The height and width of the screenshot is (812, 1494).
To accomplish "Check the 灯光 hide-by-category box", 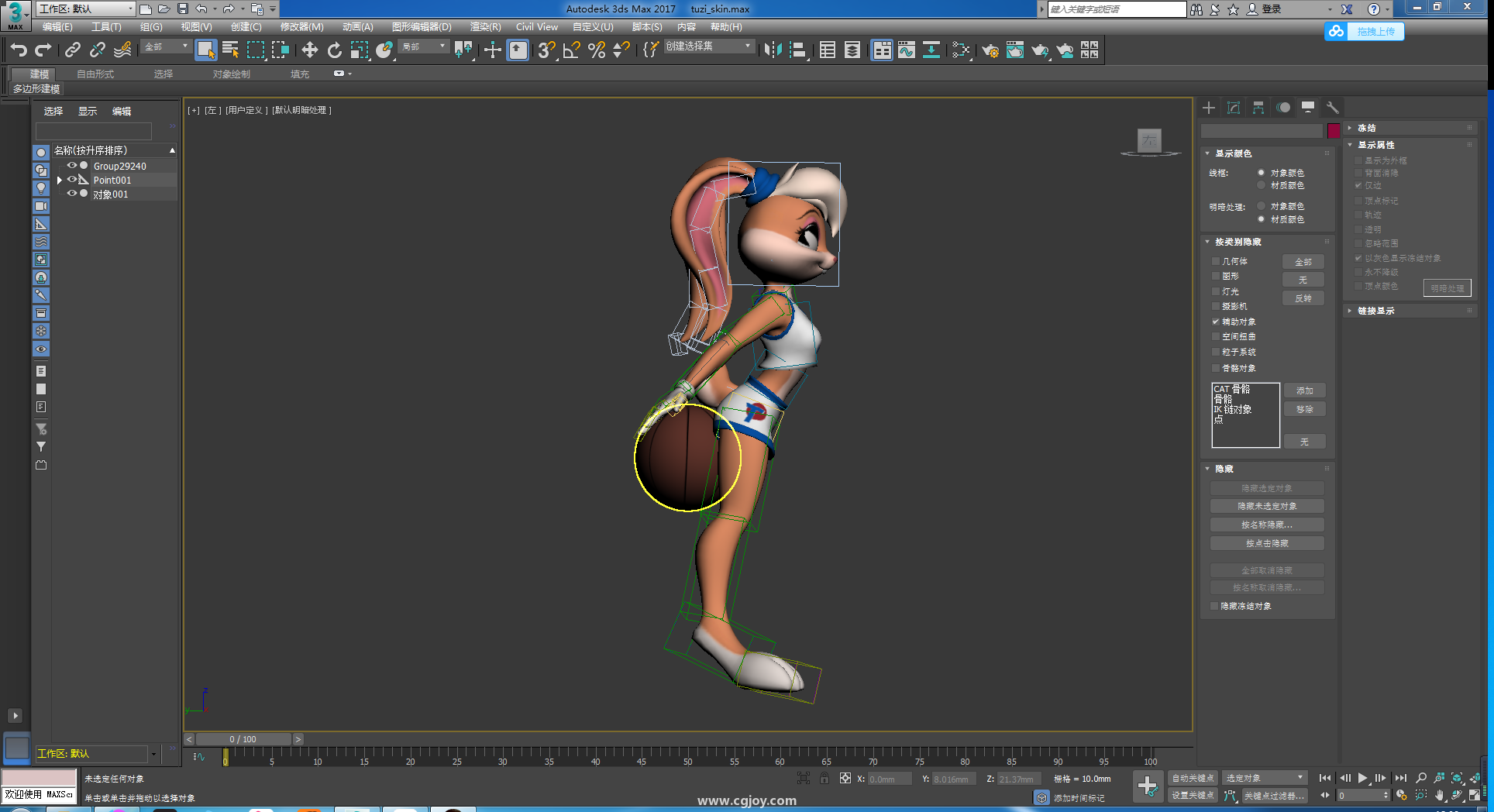I will tap(1216, 292).
